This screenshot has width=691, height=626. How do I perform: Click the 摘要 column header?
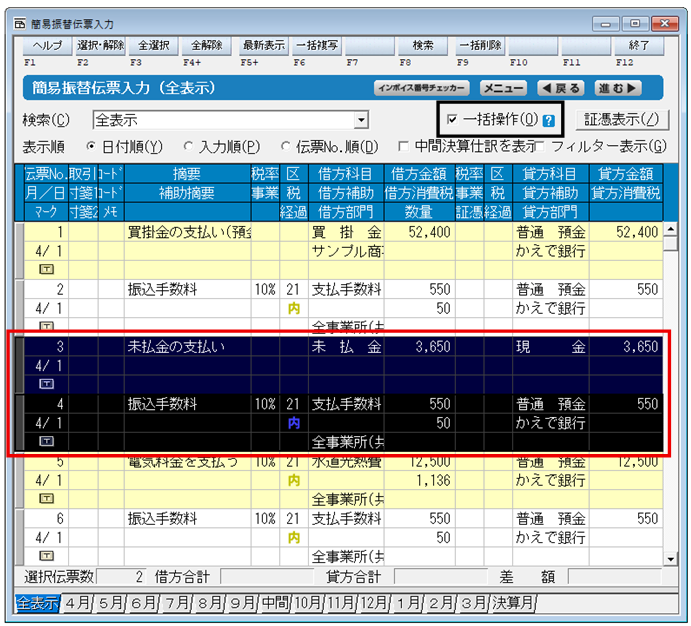click(x=187, y=174)
